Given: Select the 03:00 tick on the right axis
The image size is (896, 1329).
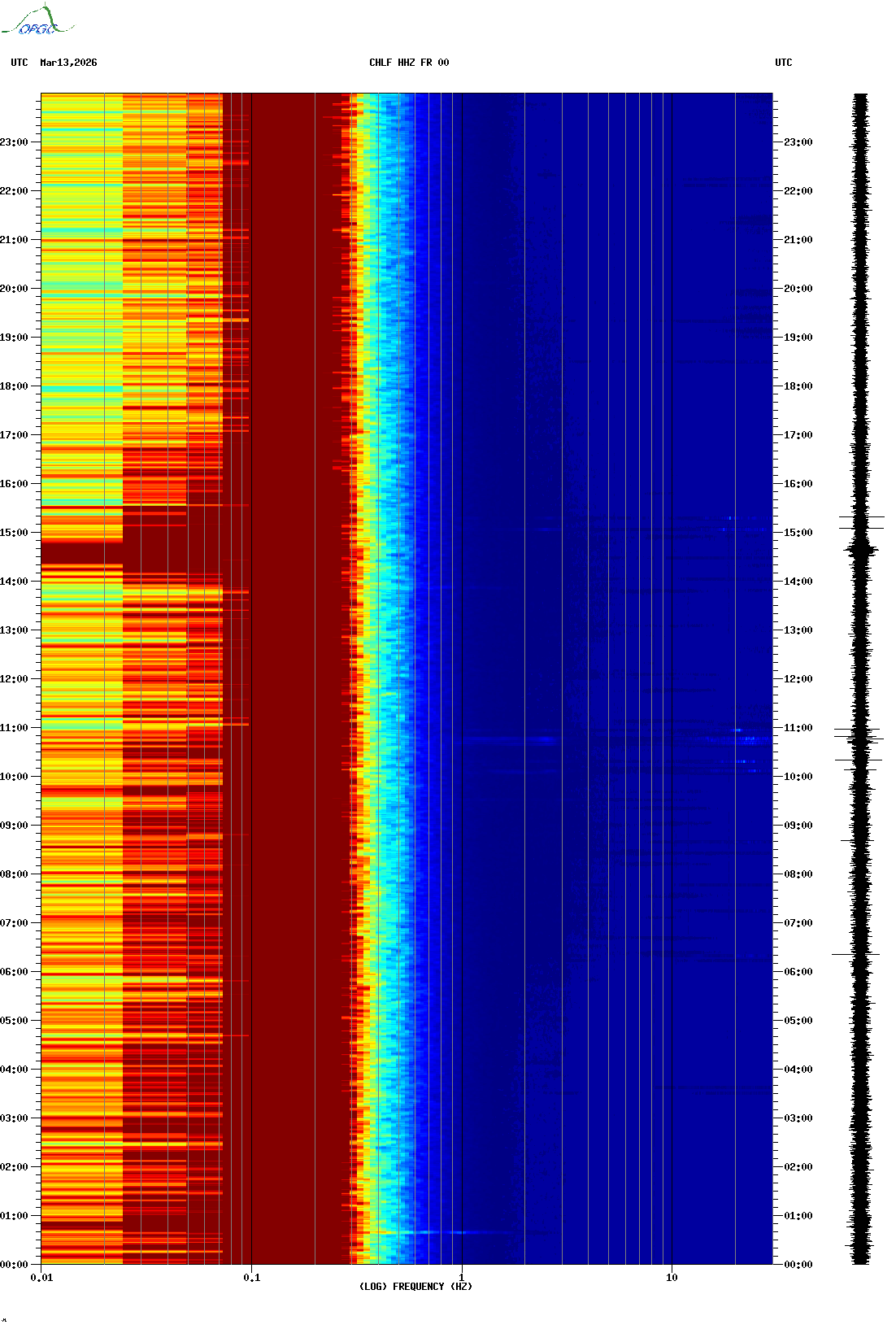Looking at the screenshot, I should pyautogui.click(x=798, y=1118).
